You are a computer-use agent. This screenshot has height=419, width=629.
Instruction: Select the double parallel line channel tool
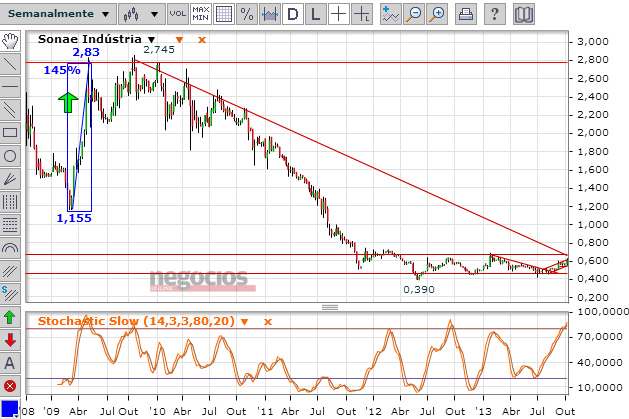pyautogui.click(x=10, y=109)
